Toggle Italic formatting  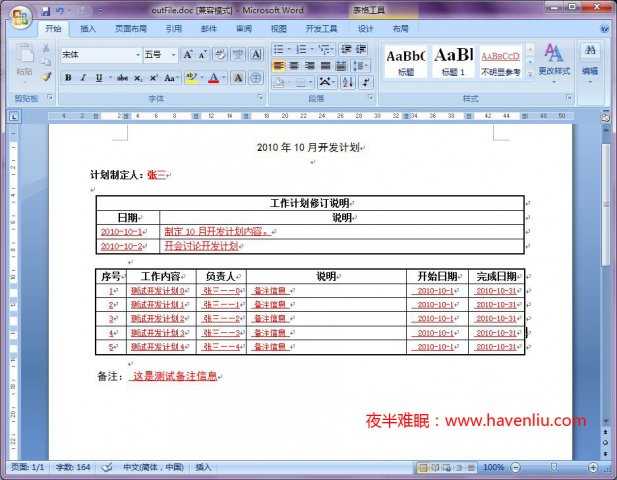[x=83, y=78]
